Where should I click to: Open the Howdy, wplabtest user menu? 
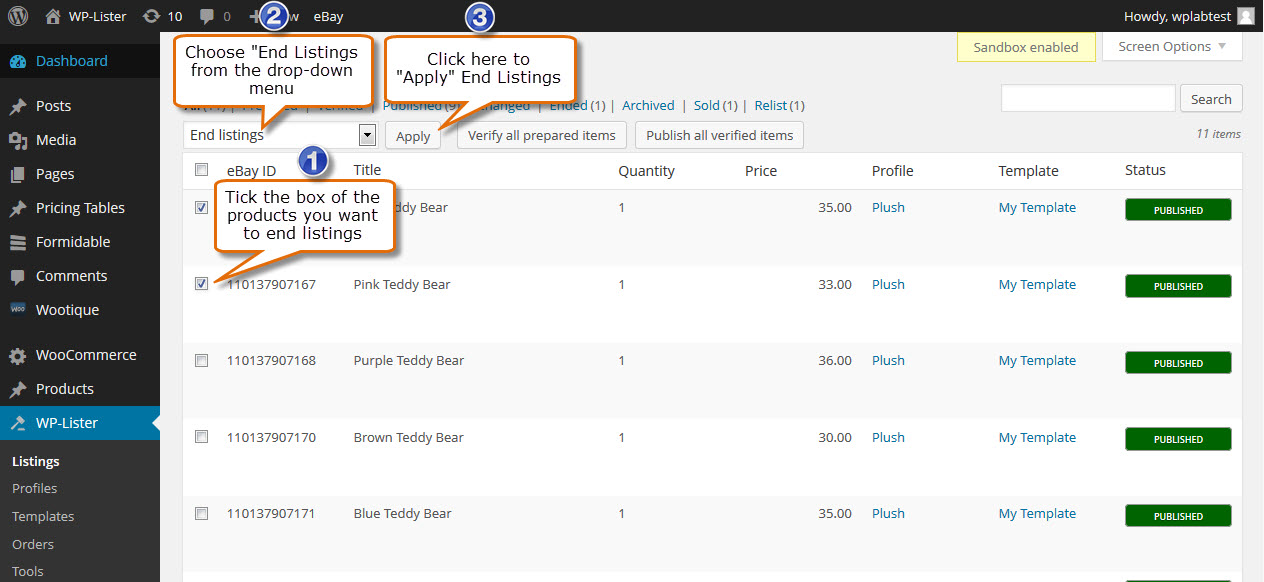[1189, 16]
